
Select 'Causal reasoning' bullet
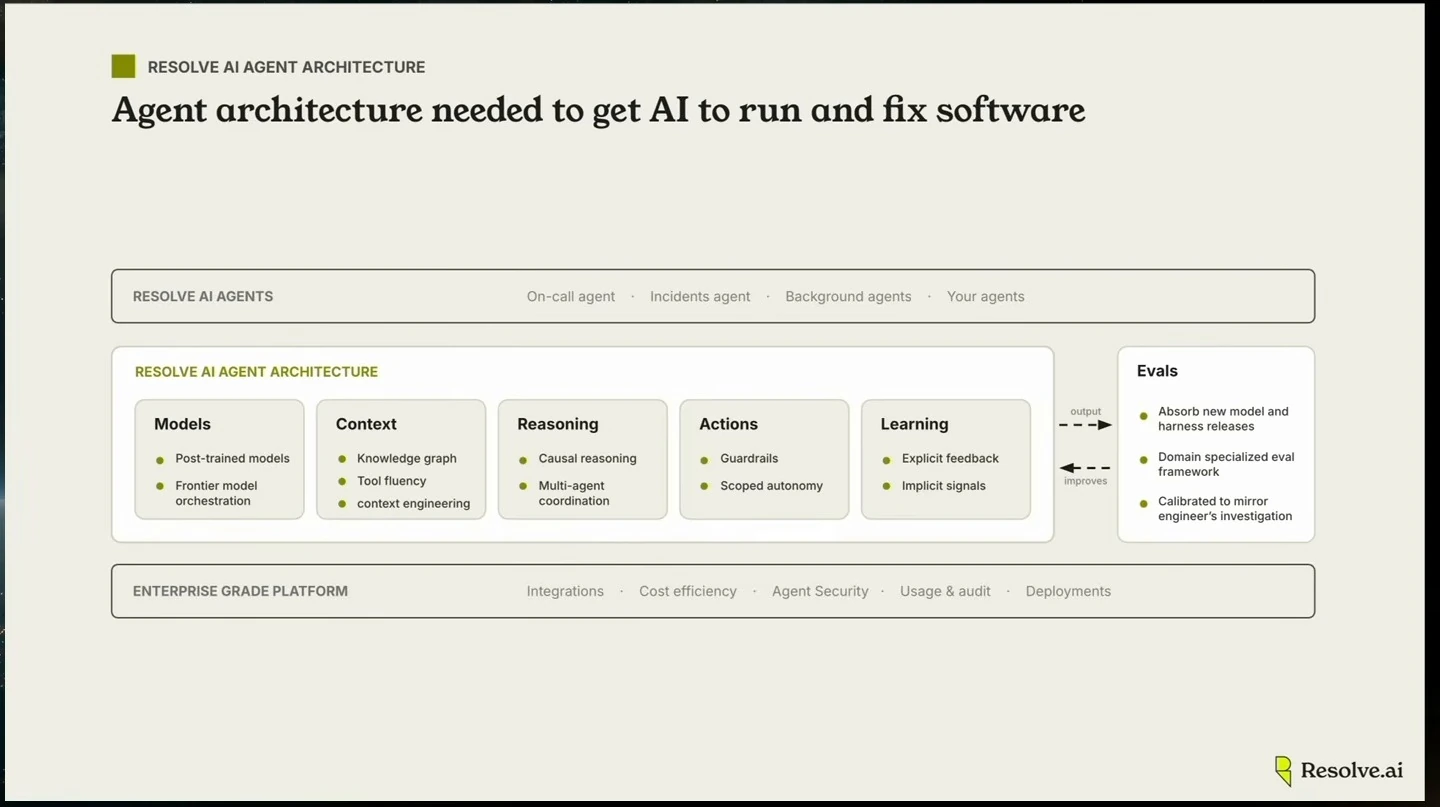click(x=587, y=459)
